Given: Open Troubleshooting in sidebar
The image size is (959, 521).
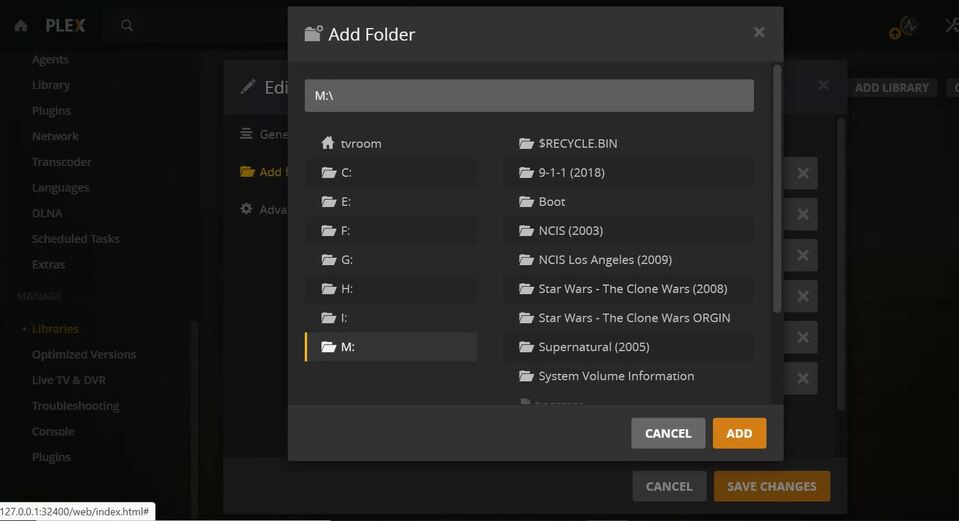Looking at the screenshot, I should (76, 406).
